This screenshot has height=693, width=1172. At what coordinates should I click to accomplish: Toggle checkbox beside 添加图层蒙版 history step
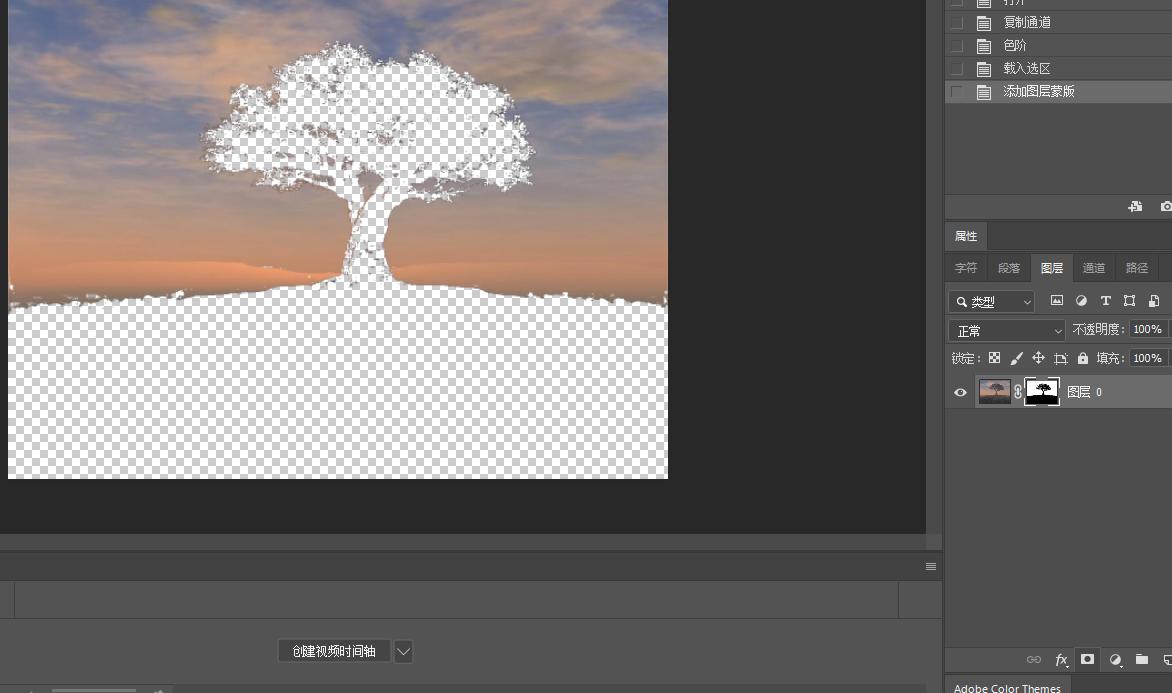pyautogui.click(x=957, y=91)
